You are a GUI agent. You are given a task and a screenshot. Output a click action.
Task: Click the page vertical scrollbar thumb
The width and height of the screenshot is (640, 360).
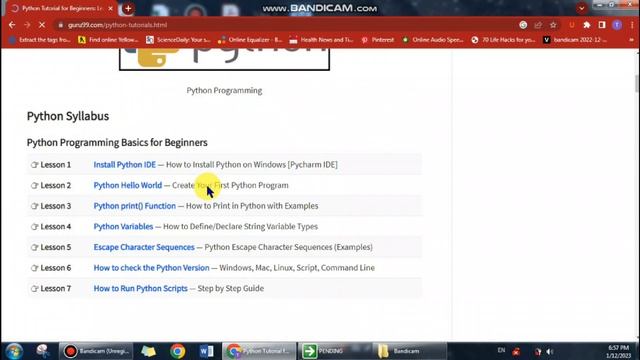click(637, 84)
